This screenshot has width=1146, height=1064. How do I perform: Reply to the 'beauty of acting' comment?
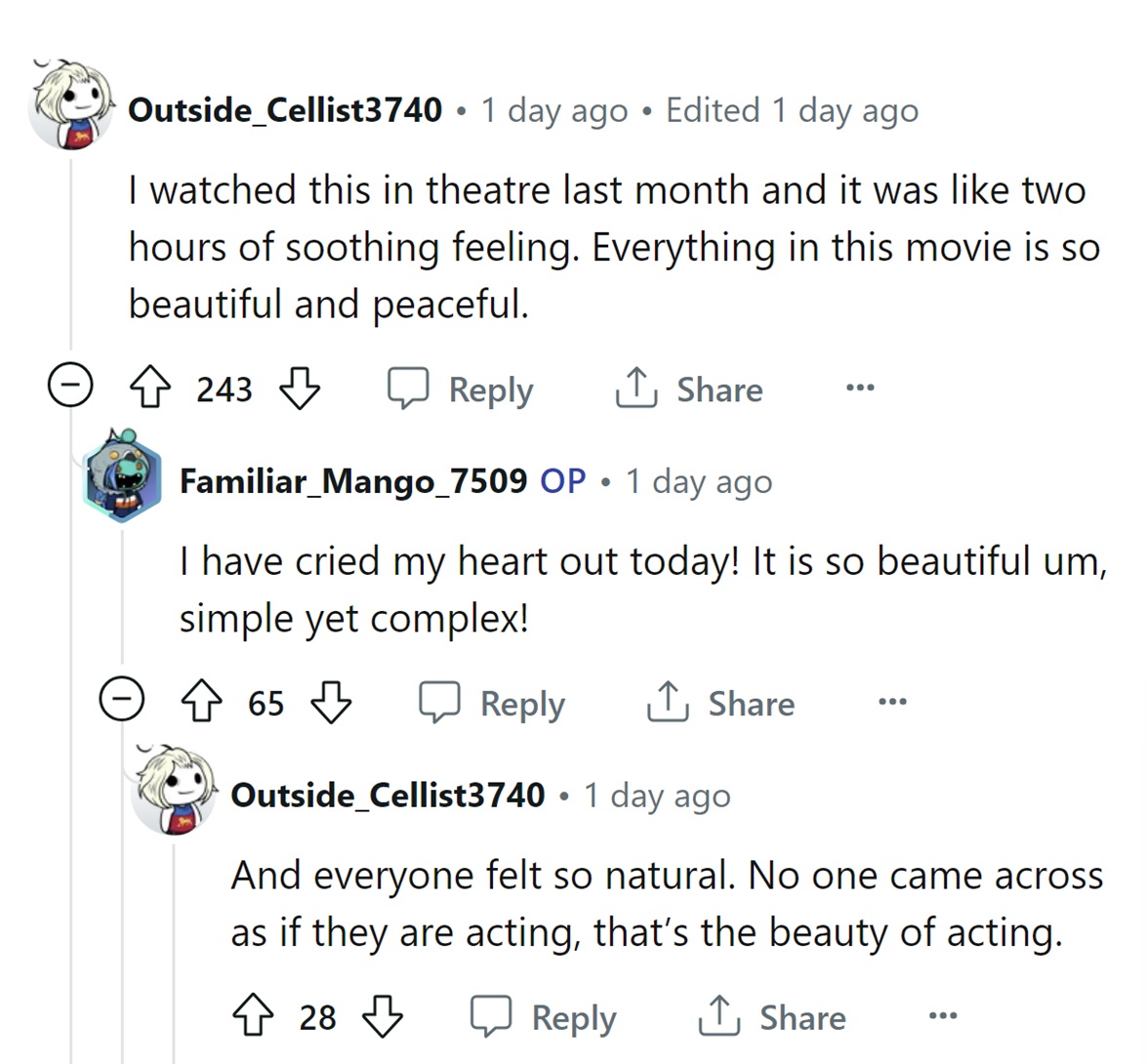point(545,1017)
